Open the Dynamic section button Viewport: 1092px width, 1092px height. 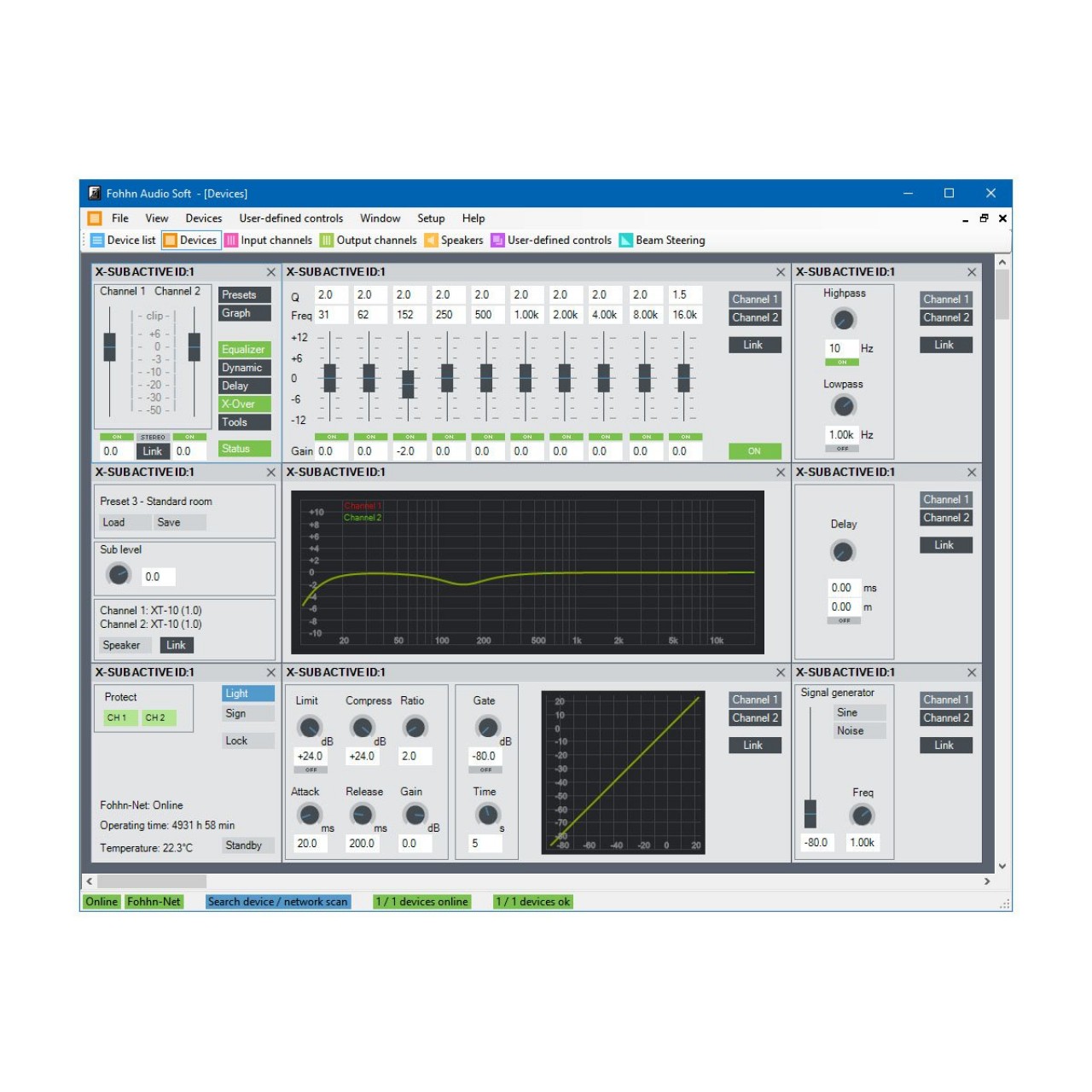tap(244, 368)
